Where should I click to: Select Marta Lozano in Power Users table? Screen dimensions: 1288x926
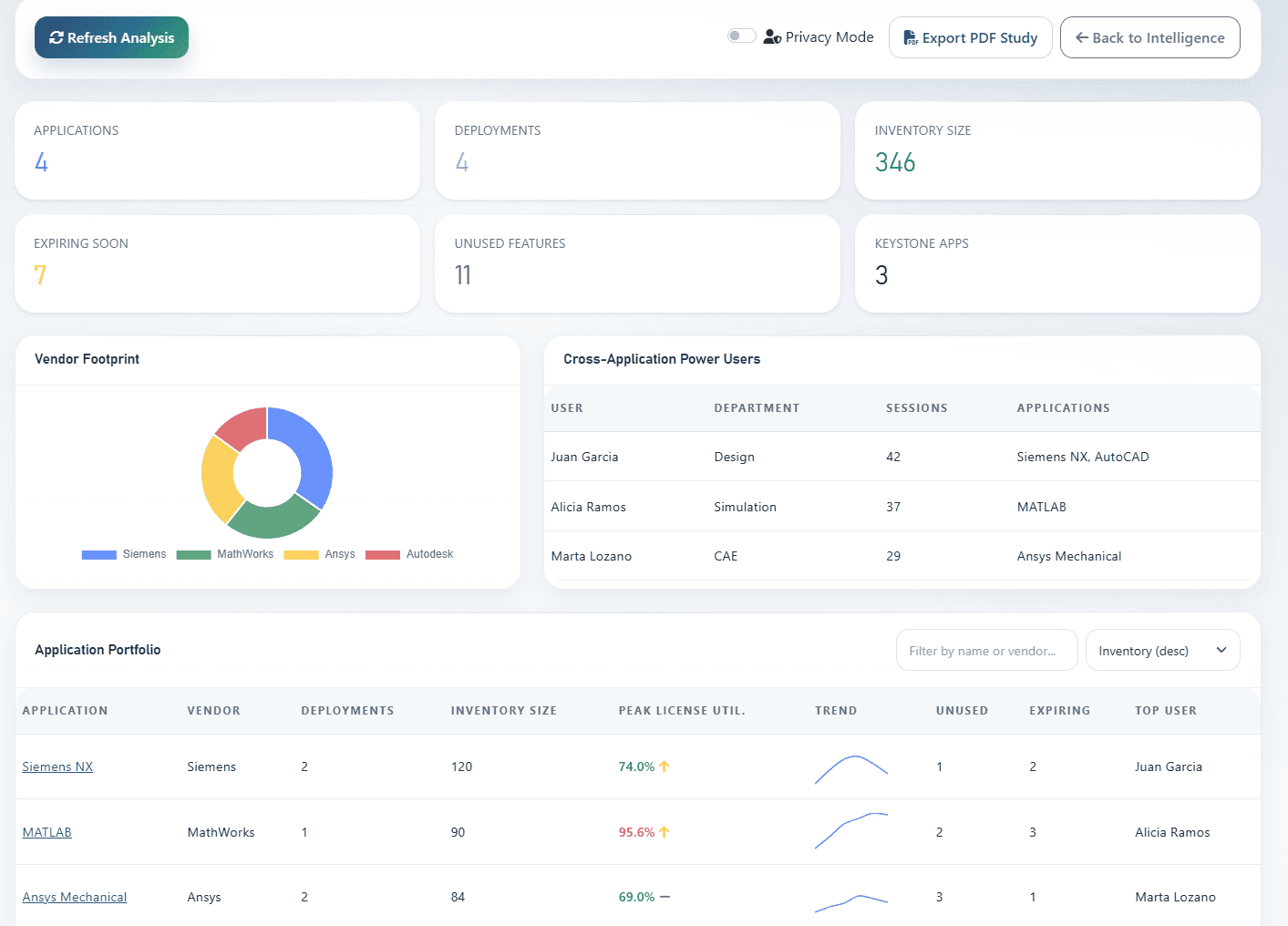click(591, 556)
